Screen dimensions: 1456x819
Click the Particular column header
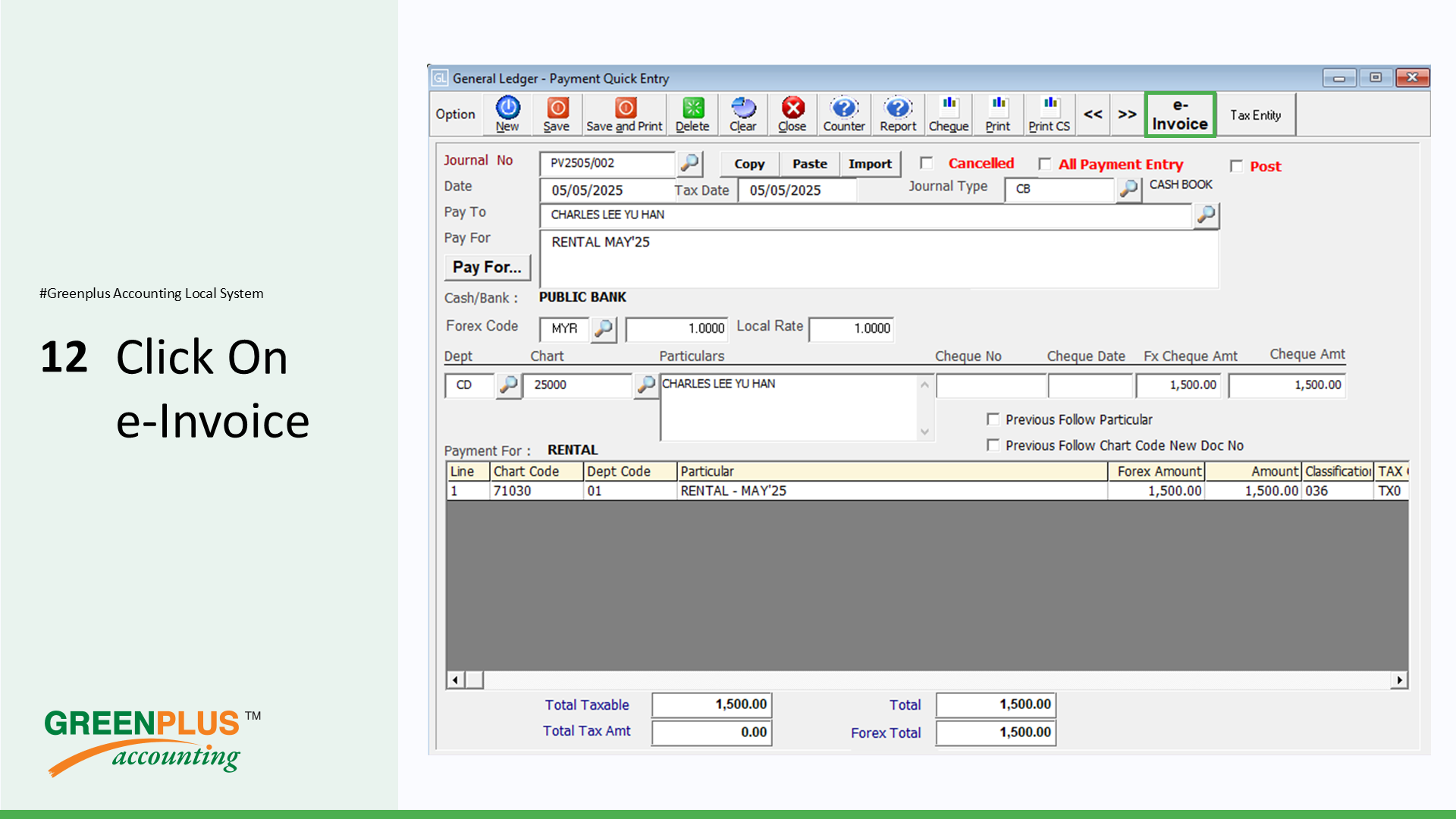892,472
